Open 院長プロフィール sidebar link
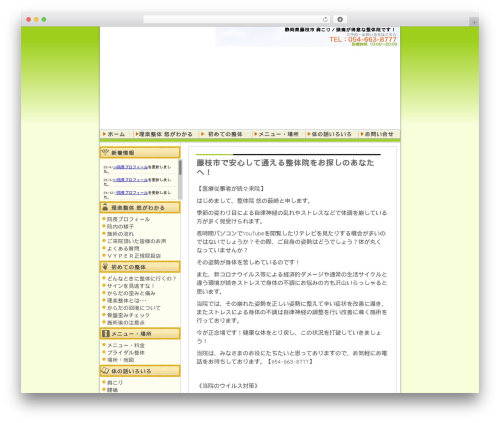The width and height of the screenshot is (500, 423). [128, 219]
